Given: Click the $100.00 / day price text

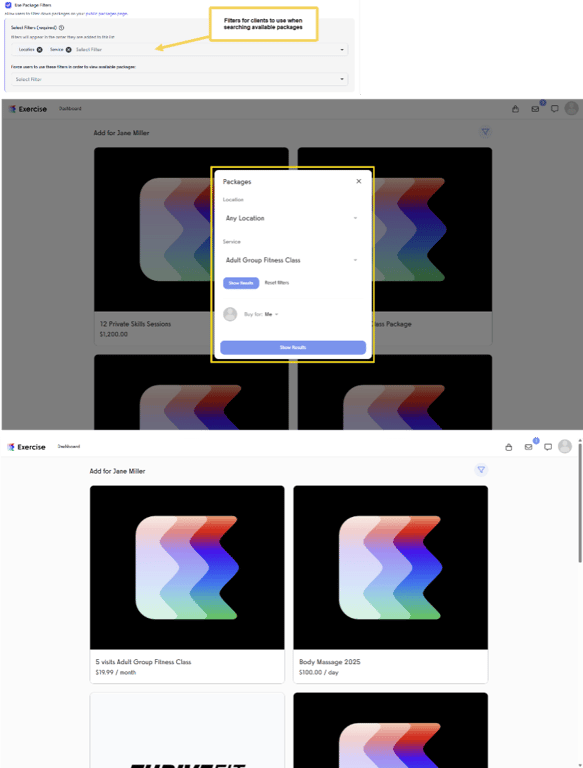Looking at the screenshot, I should (318, 672).
